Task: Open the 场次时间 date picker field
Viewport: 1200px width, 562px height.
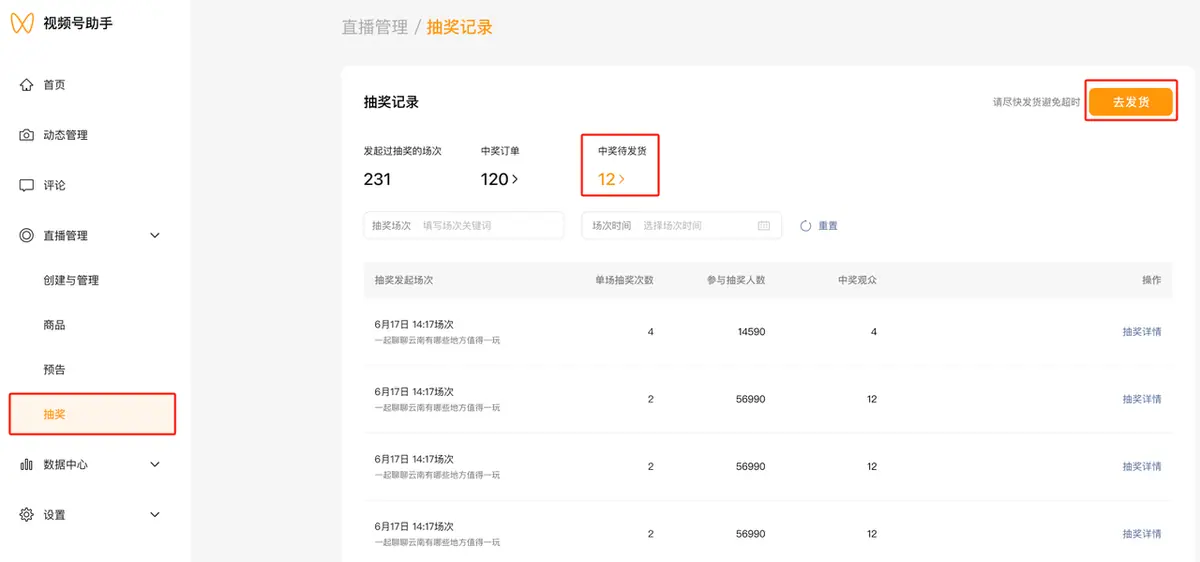Action: (681, 225)
